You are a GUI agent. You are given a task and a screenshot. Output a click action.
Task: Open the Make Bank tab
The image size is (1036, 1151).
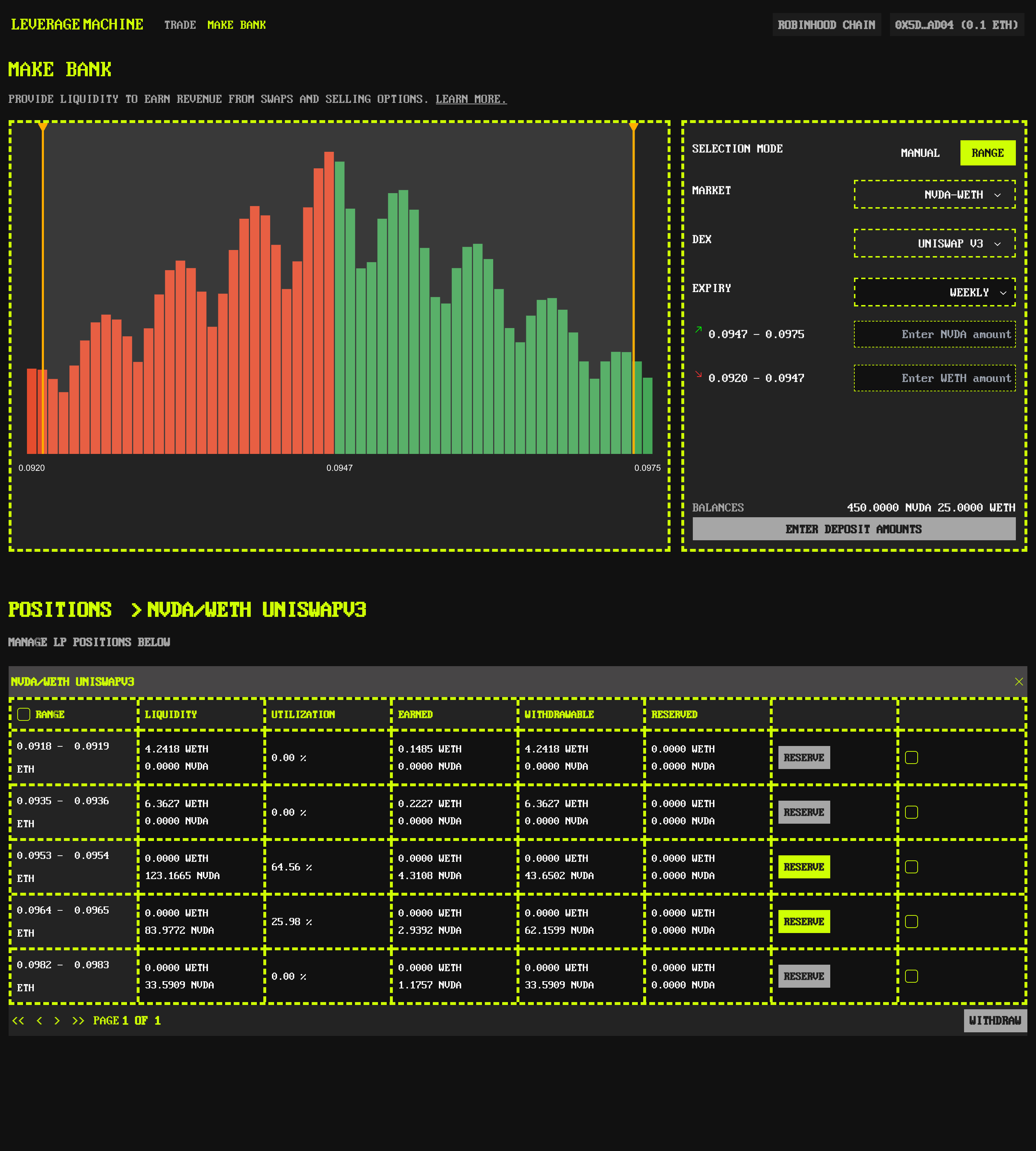click(x=236, y=25)
